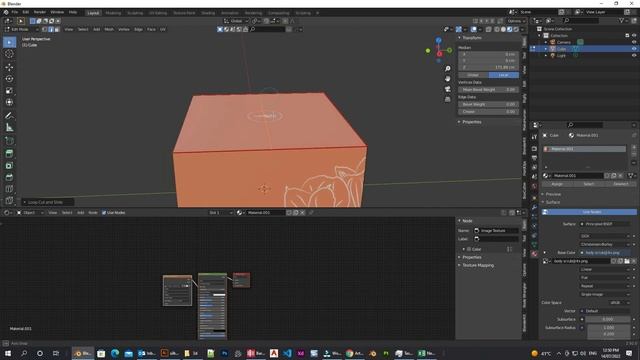Screen dimensions: 640x360
Task: Open the Mesh menu in viewport header
Action: click(109, 29)
